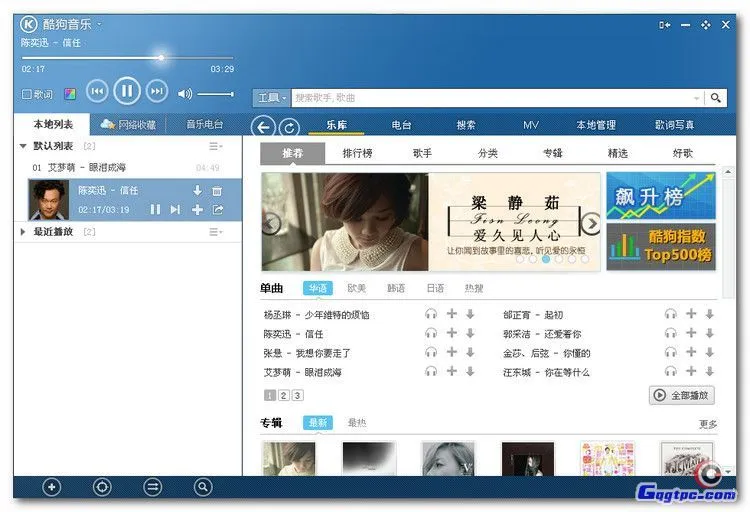Switch to the 音乐电台 tab

point(204,124)
